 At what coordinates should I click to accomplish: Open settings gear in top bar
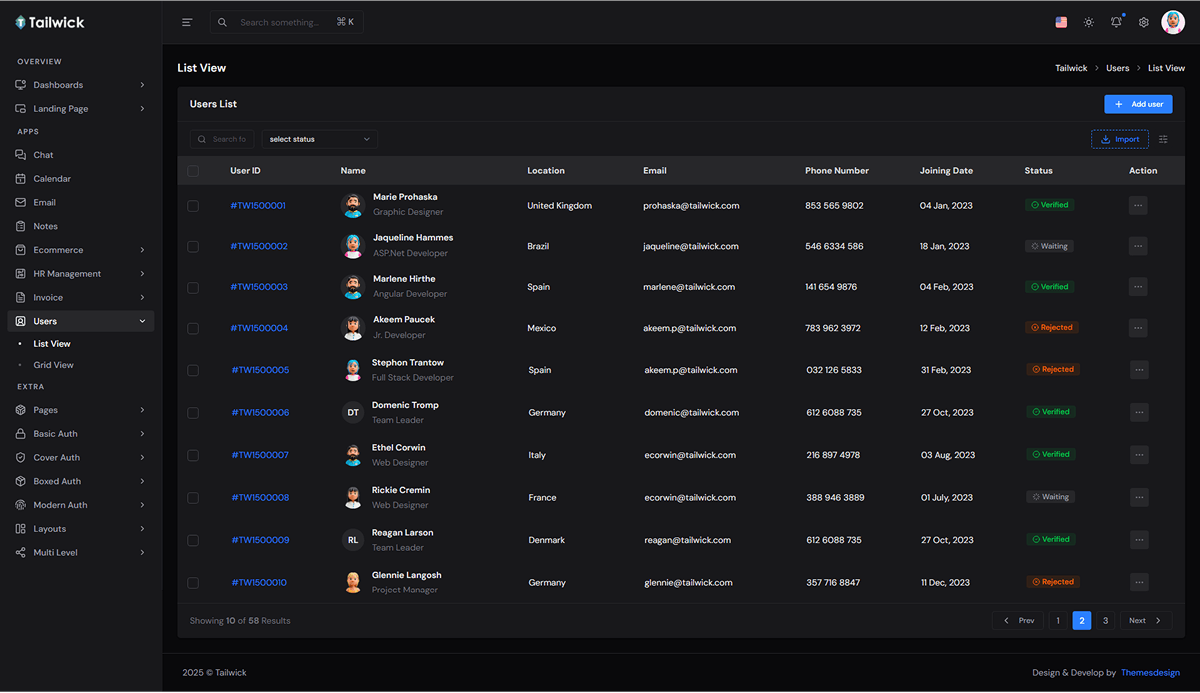(1144, 22)
